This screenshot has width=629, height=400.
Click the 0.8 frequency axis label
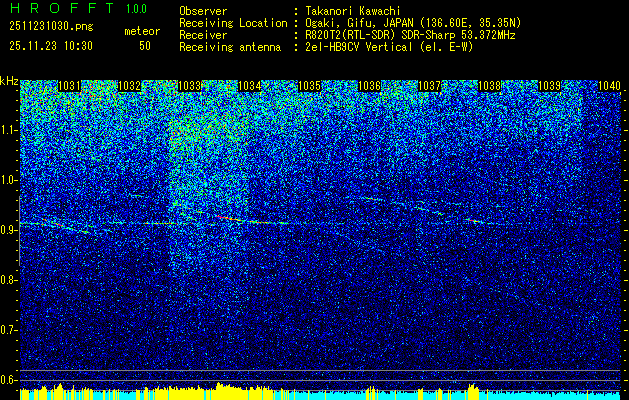[9, 280]
